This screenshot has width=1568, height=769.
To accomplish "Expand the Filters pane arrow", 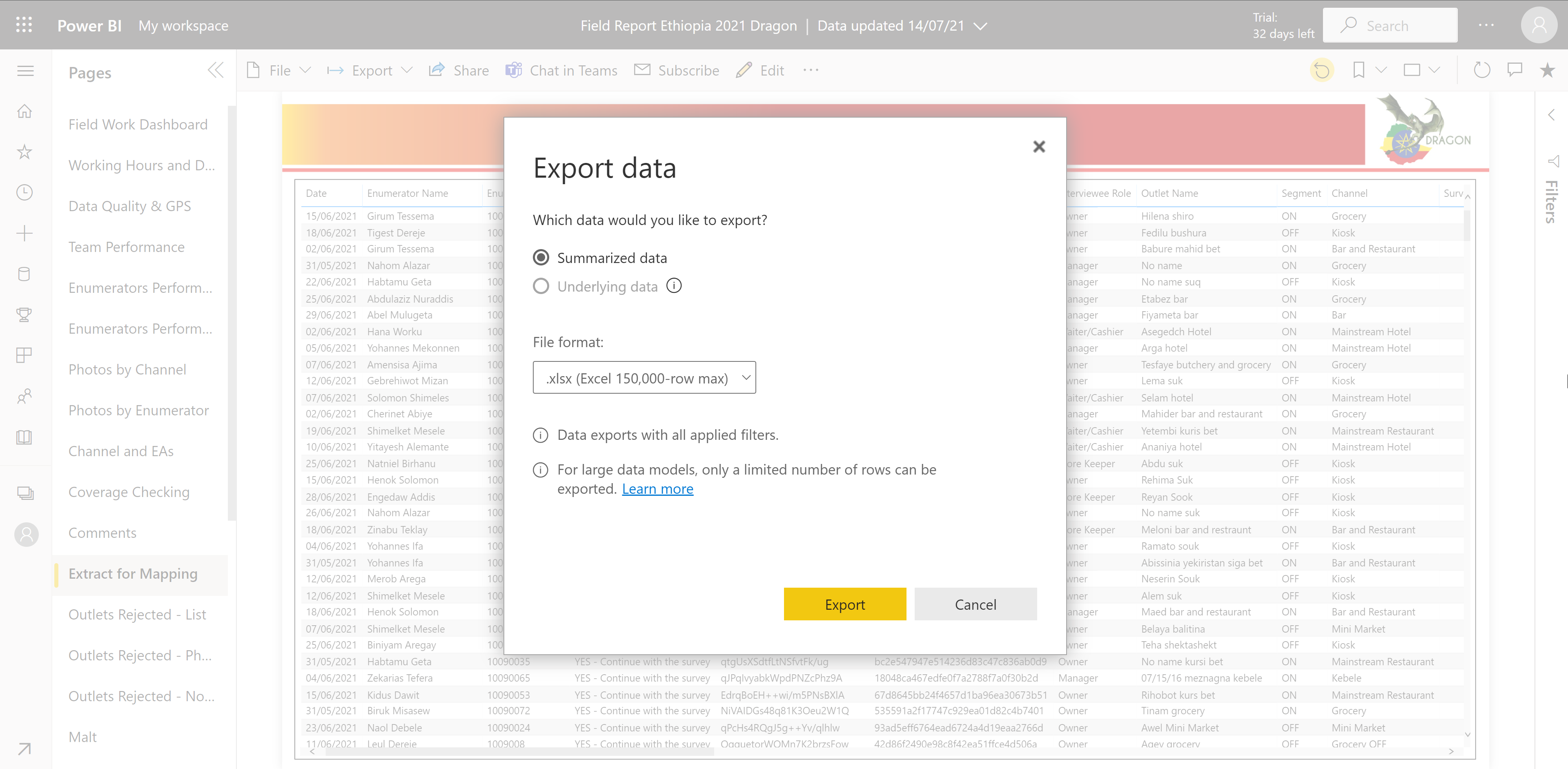I will 1552,114.
